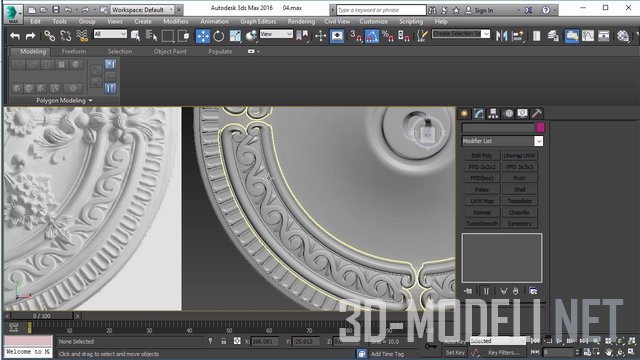
Task: Click the Set Key button
Action: pos(455,353)
